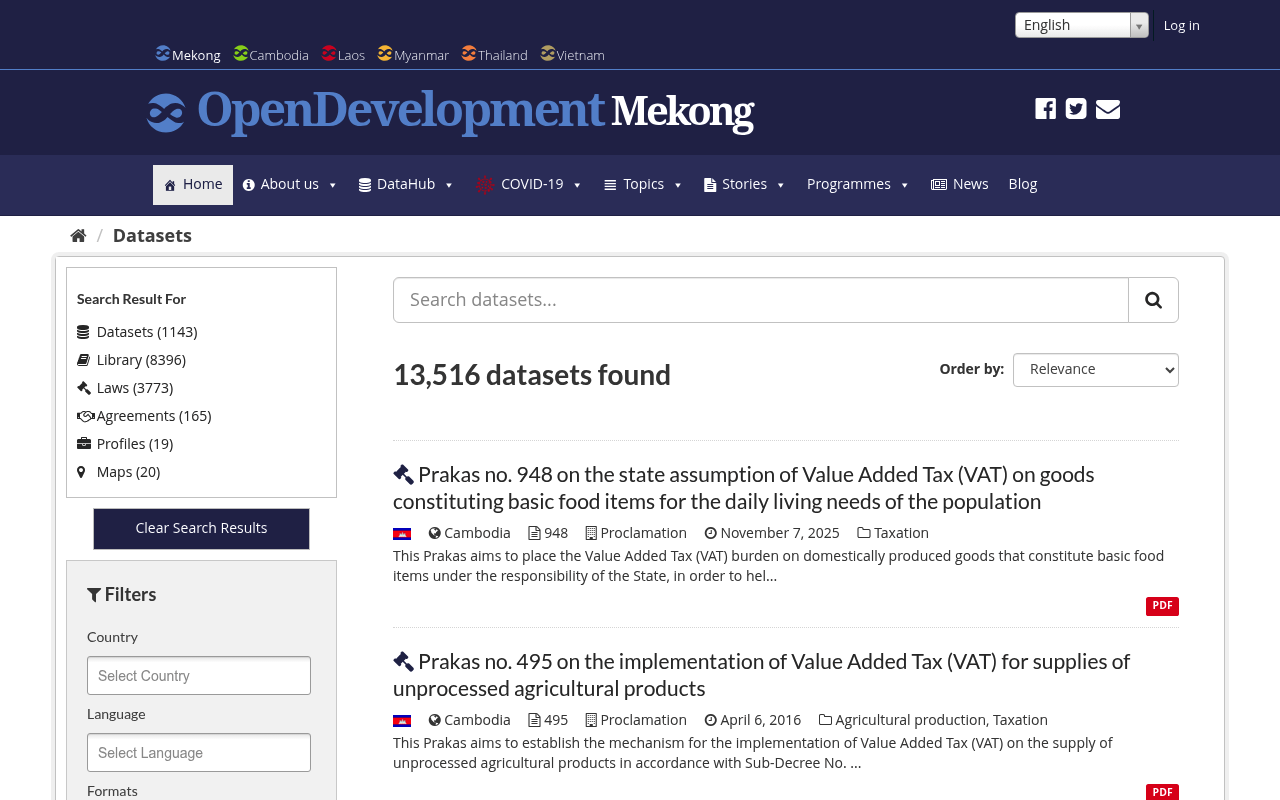Filter by Library (8396) results
This screenshot has height=800, width=1280.
click(141, 360)
